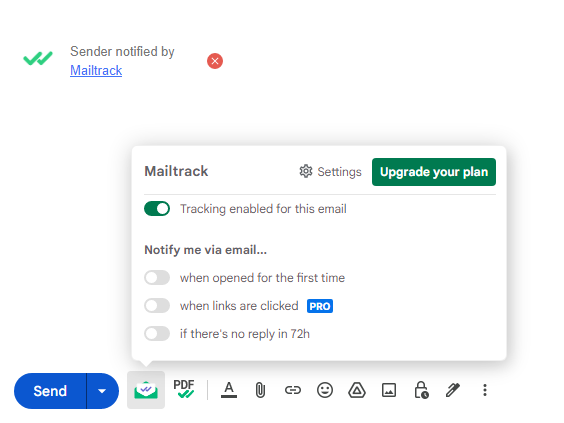The width and height of the screenshot is (564, 423).
Task: Open the emoji picker smiley icon
Action: (325, 390)
